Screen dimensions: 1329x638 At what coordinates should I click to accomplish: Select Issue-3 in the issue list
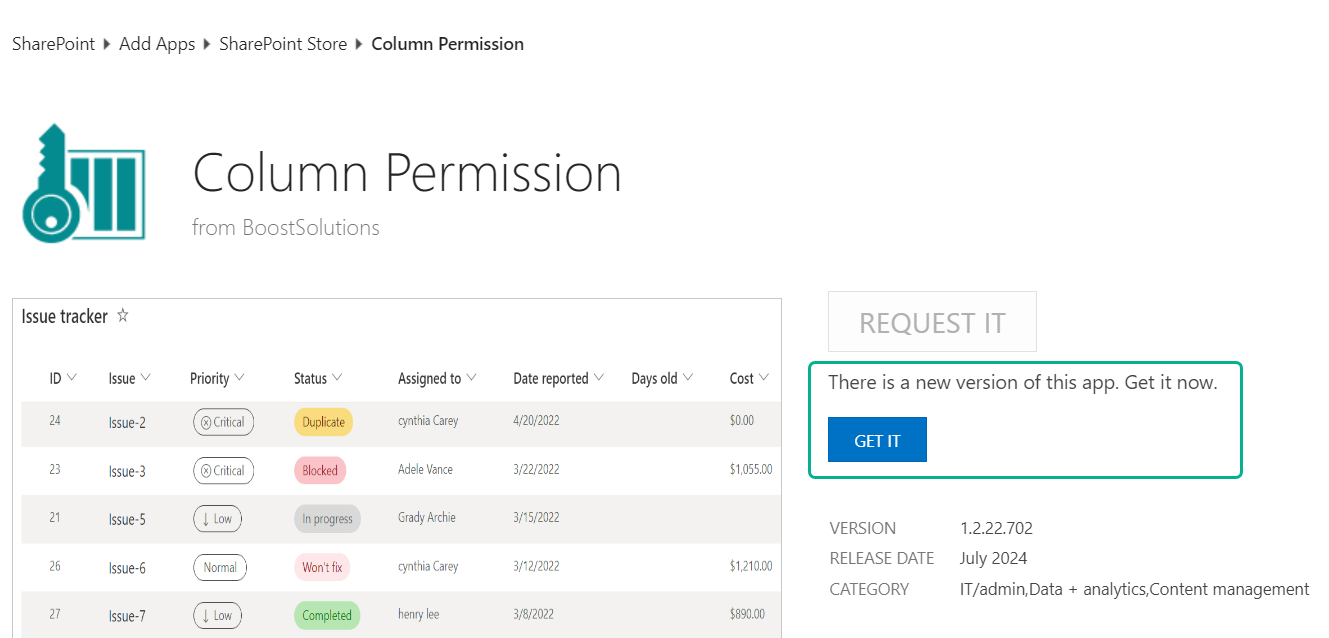[x=127, y=471]
